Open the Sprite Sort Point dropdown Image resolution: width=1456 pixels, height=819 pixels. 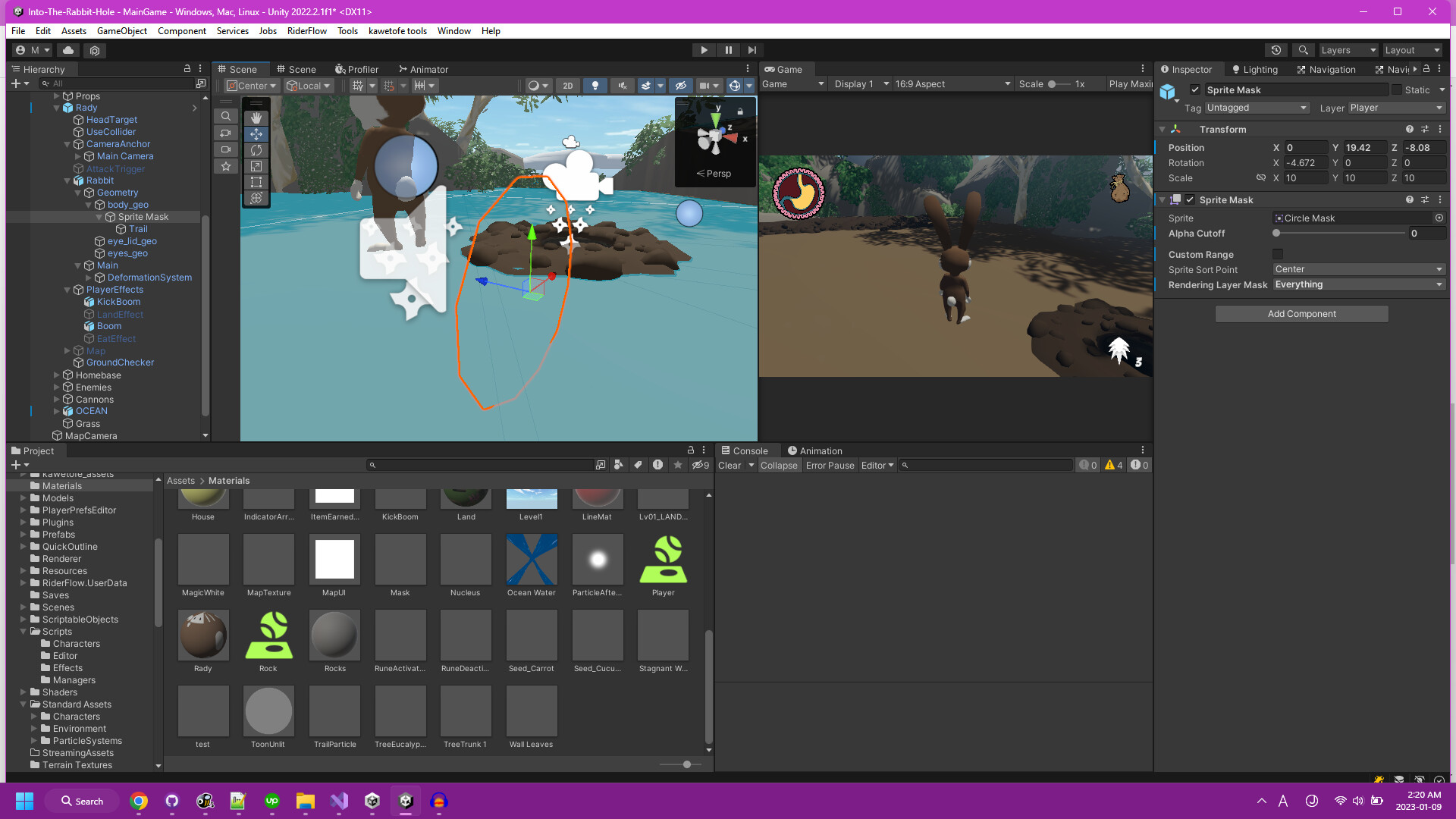pyautogui.click(x=1357, y=269)
